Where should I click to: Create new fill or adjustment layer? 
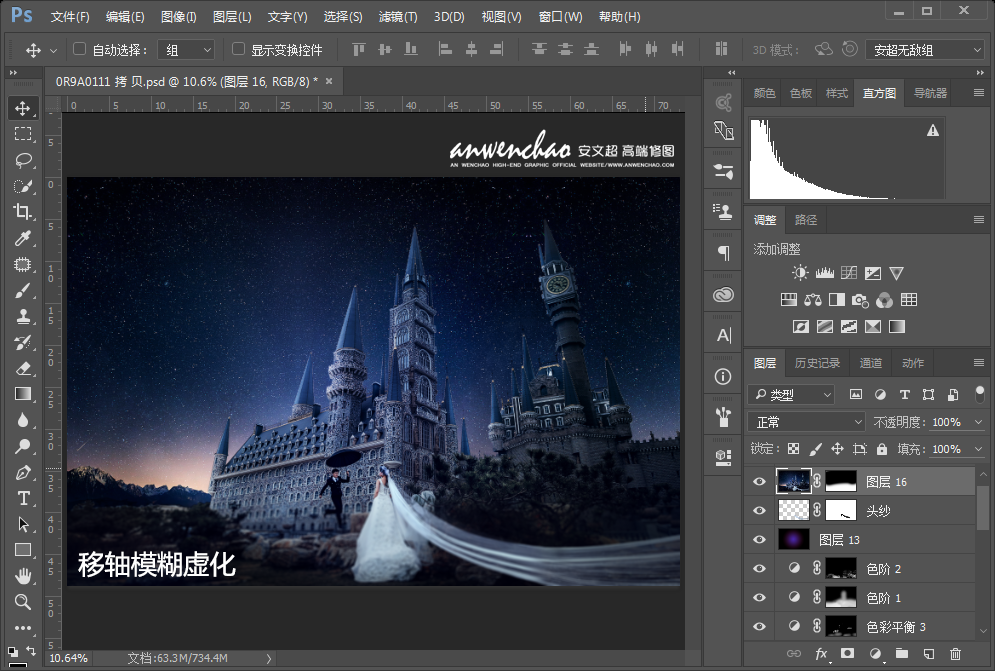click(x=875, y=653)
